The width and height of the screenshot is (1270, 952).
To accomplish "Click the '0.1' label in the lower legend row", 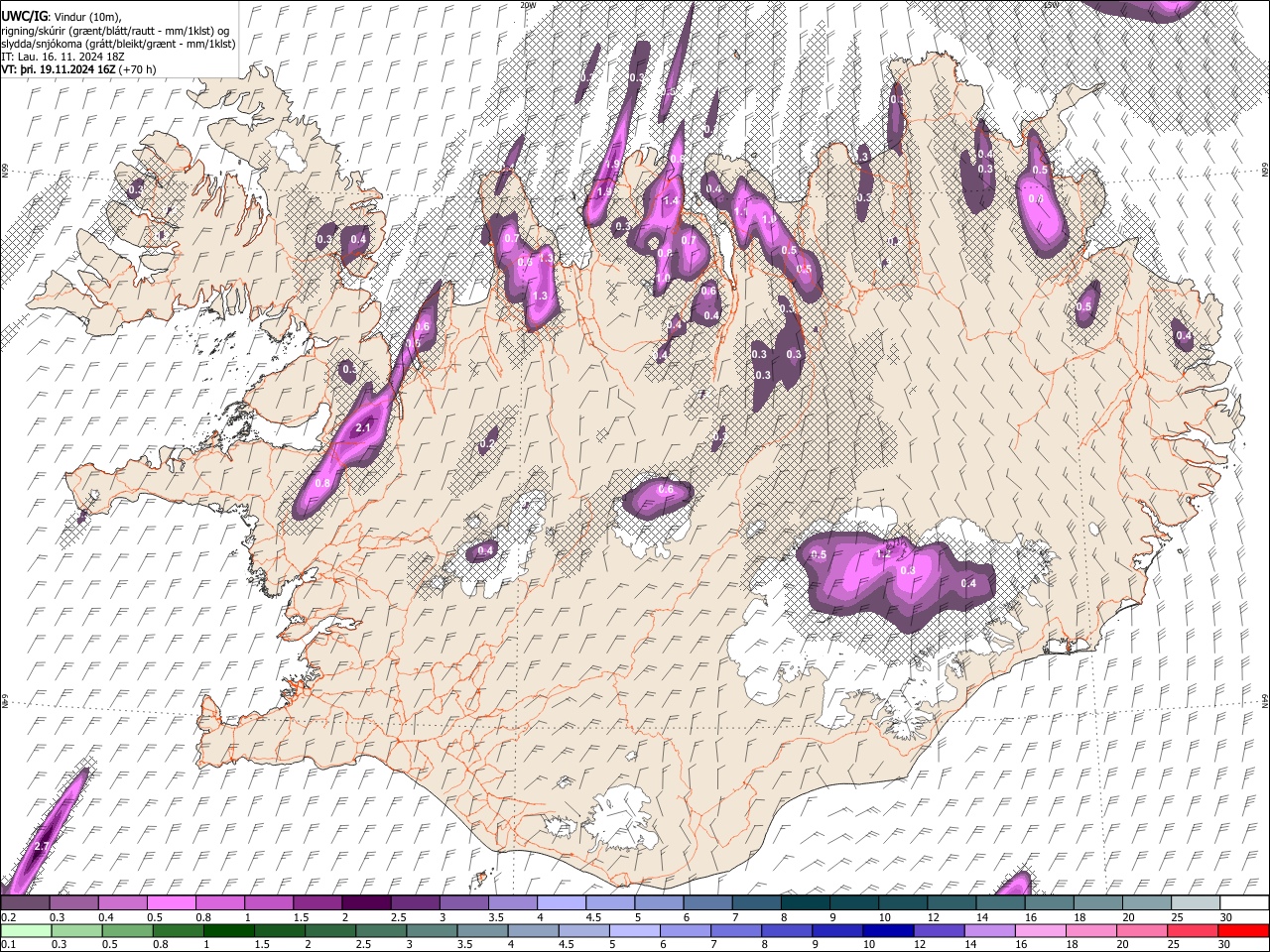I will pyautogui.click(x=9, y=945).
